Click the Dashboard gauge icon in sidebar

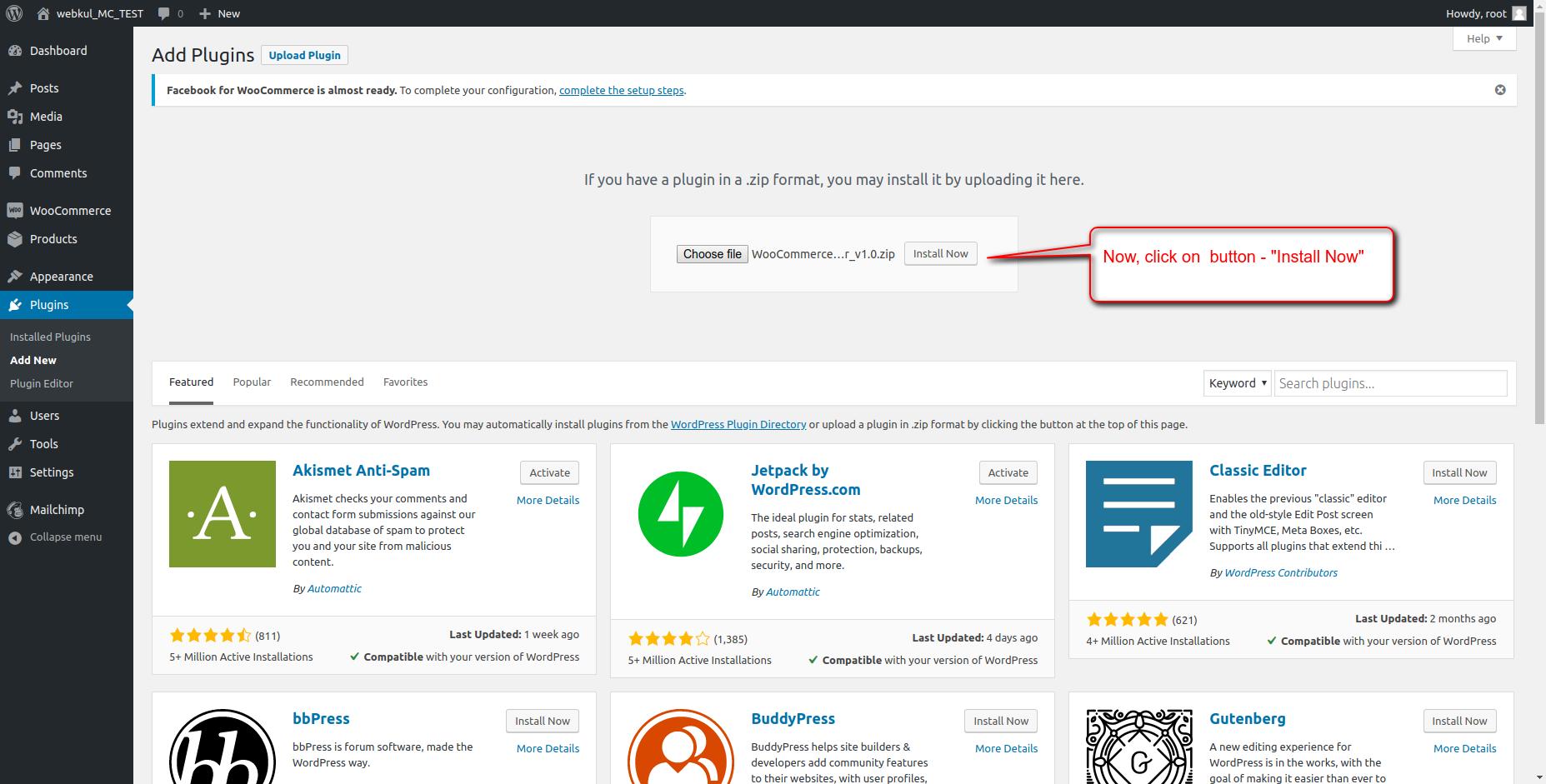[15, 51]
